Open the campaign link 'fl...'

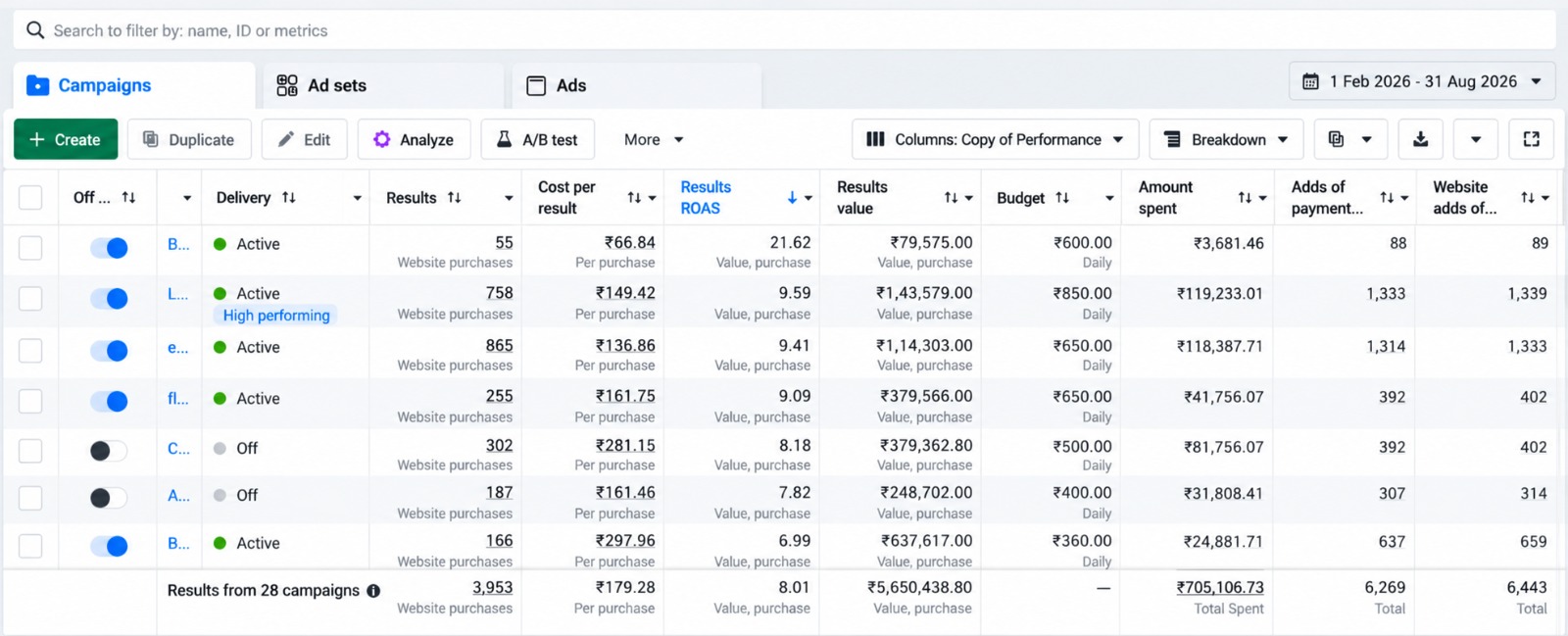point(177,399)
